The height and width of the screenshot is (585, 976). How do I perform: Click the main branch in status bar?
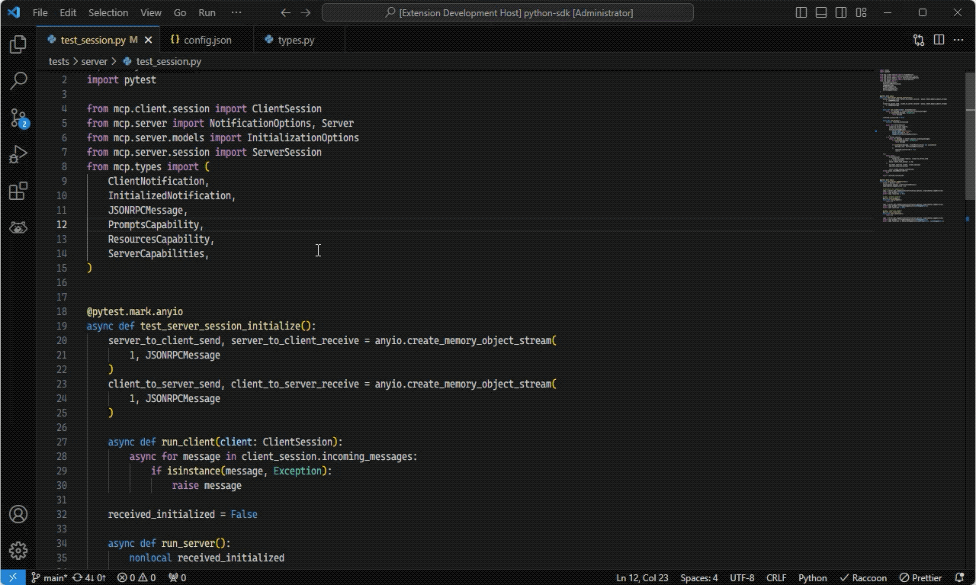pyautogui.click(x=49, y=577)
